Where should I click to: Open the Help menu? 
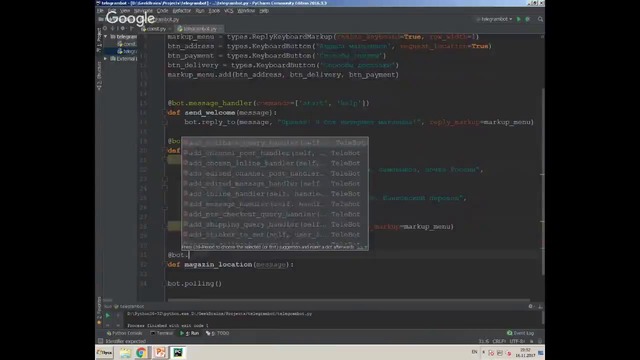click(x=264, y=11)
